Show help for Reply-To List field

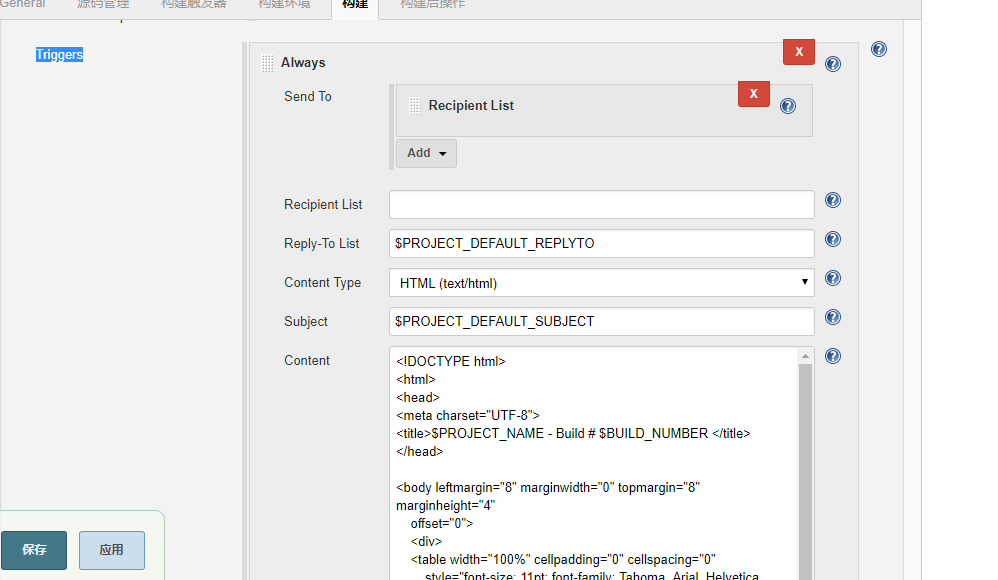click(833, 239)
